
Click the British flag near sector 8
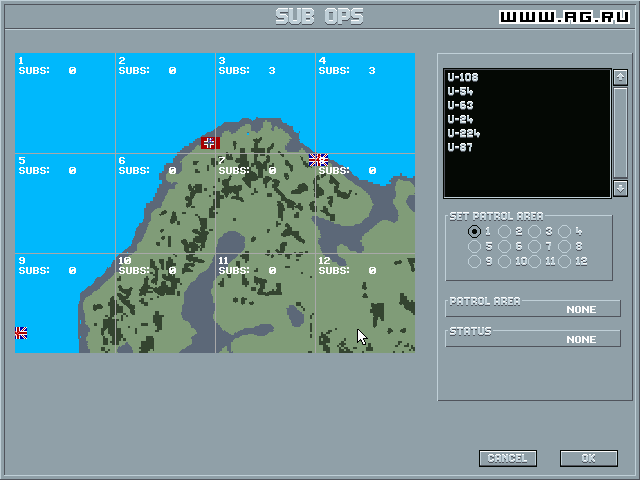[x=318, y=160]
